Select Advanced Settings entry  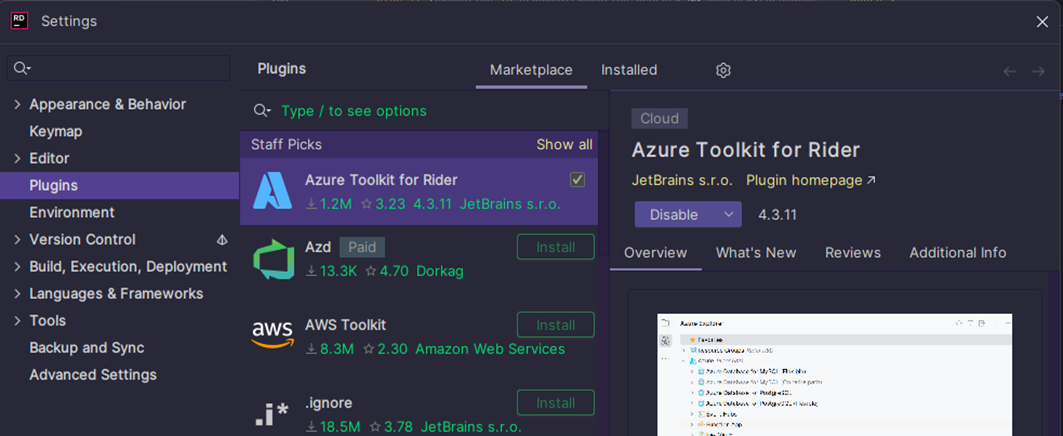click(x=93, y=375)
